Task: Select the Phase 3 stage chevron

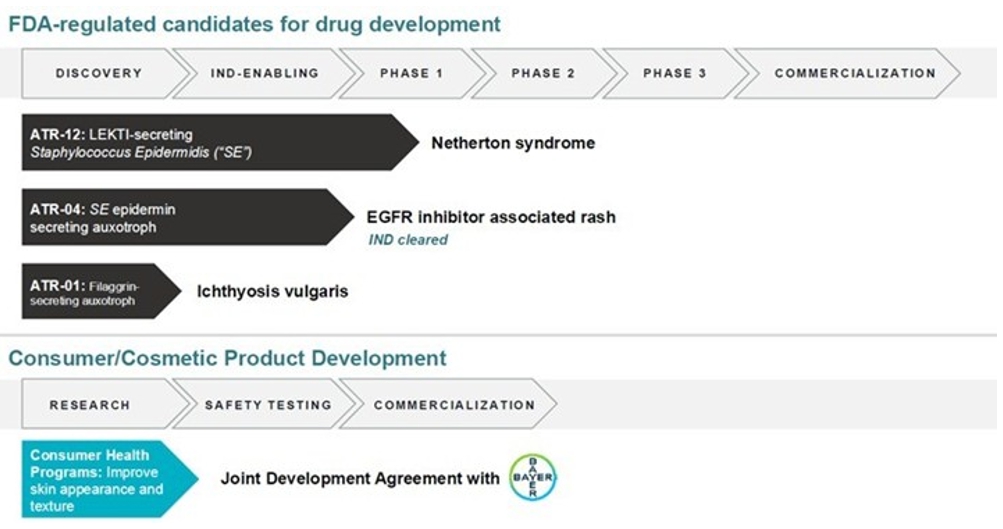Action: [x=674, y=73]
